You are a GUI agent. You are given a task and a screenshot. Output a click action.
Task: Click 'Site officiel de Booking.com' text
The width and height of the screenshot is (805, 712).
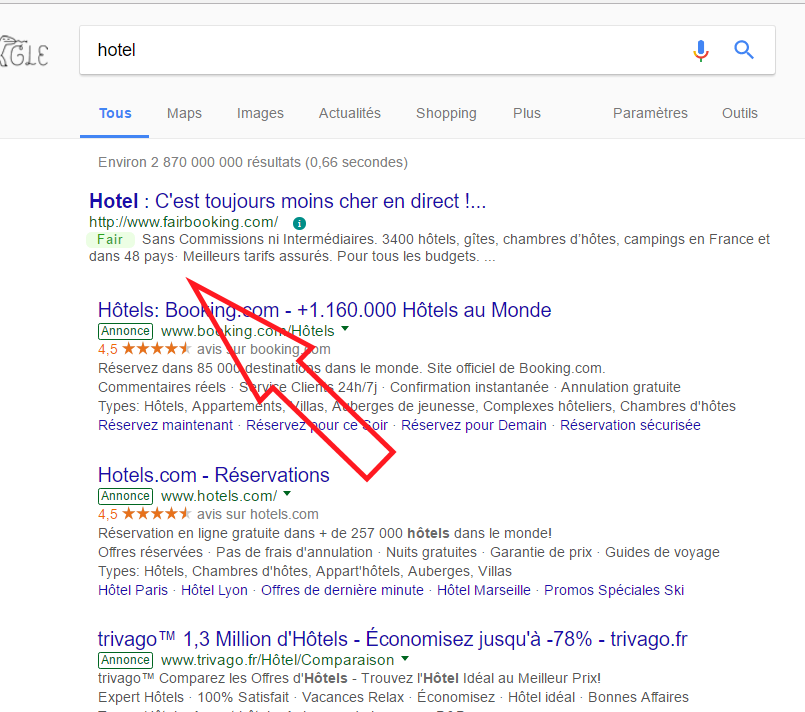click(516, 368)
